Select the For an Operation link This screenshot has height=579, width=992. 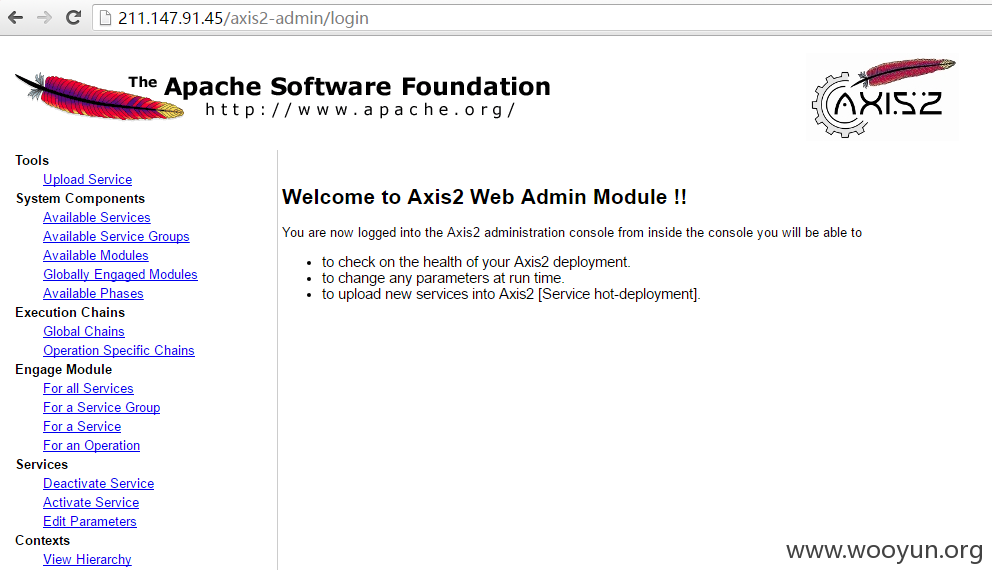click(x=91, y=445)
